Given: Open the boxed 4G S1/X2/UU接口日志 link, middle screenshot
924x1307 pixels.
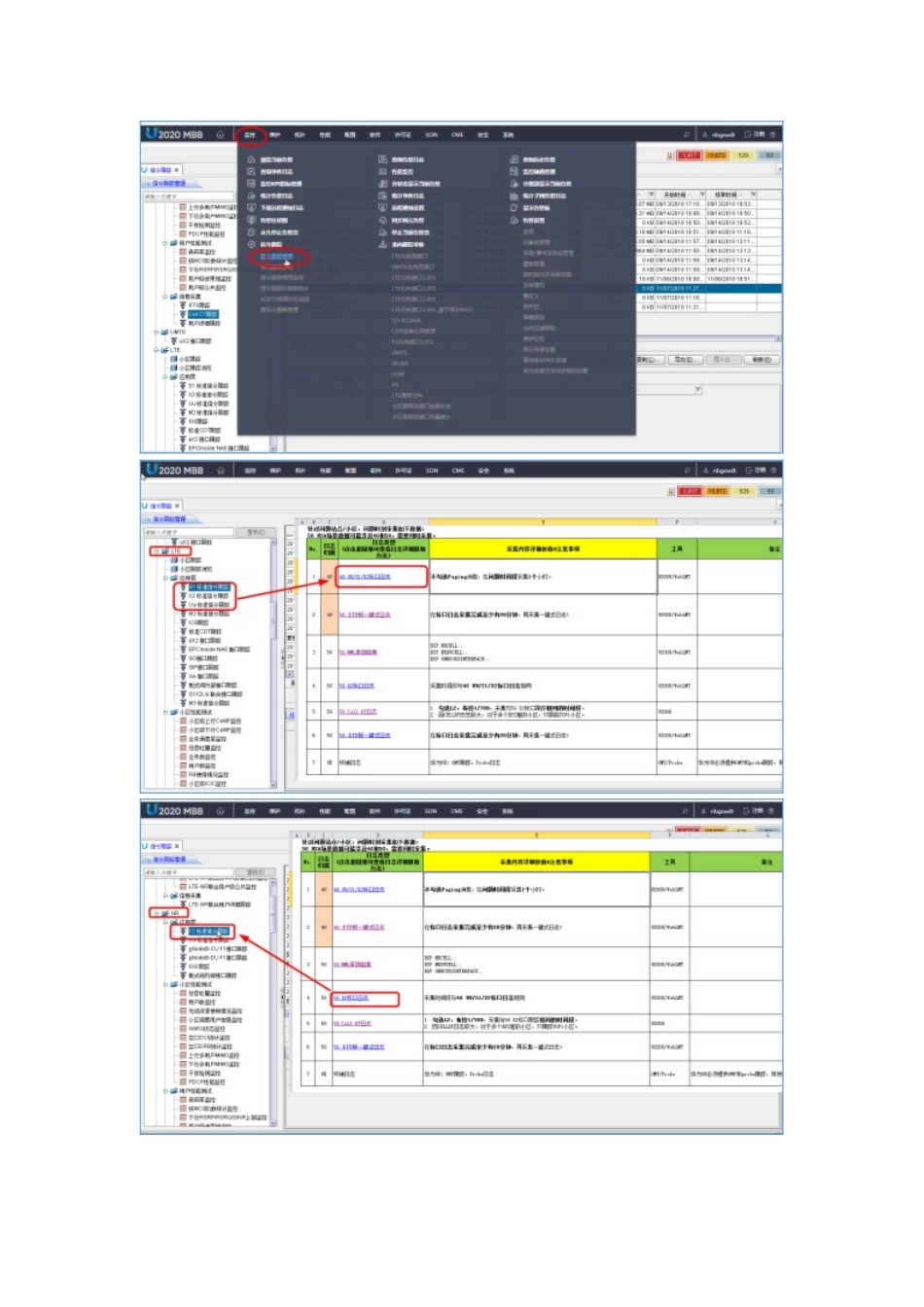Looking at the screenshot, I should coord(365,577).
